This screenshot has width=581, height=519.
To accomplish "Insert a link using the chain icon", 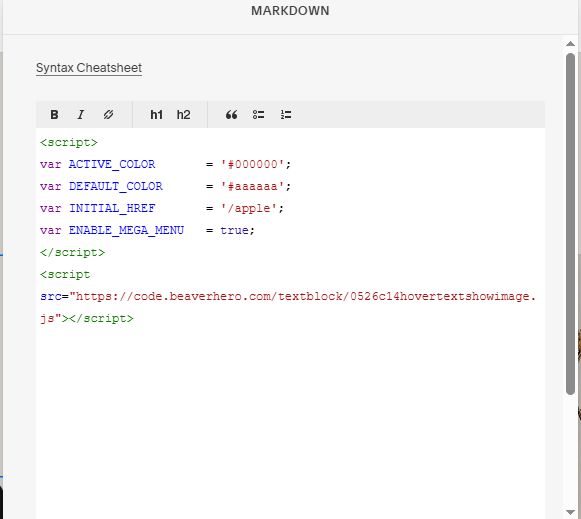I will pyautogui.click(x=108, y=115).
